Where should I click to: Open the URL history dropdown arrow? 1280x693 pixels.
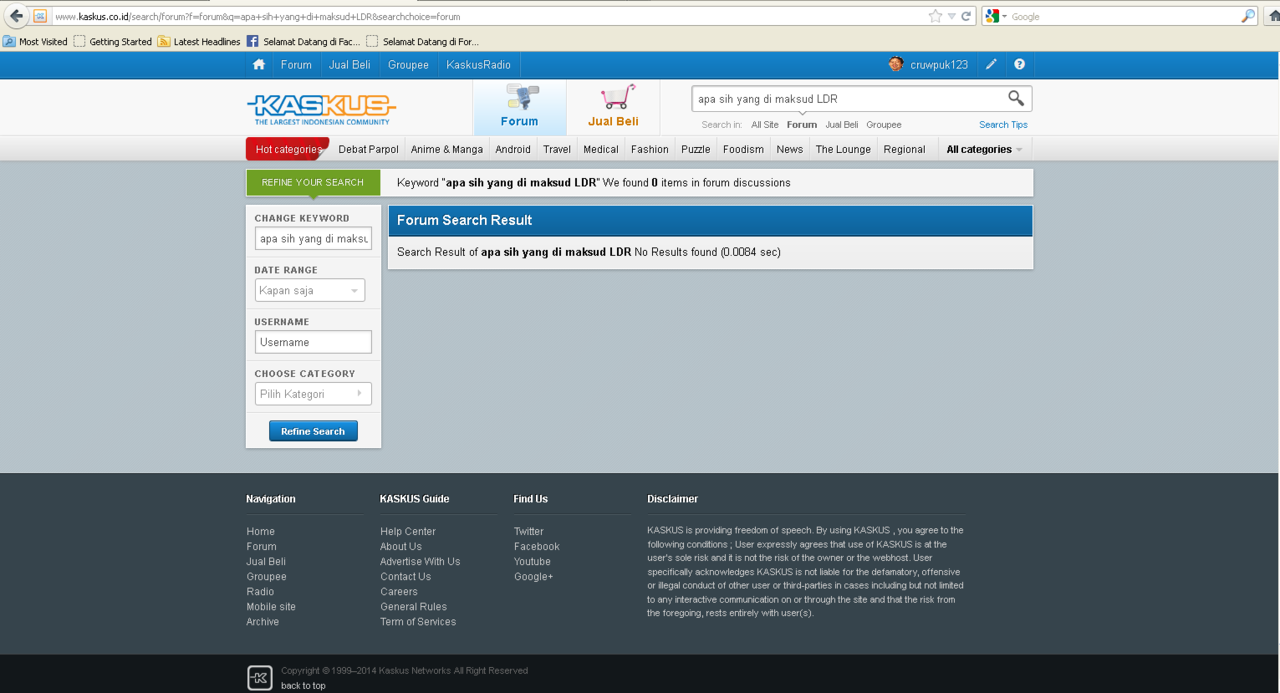[x=952, y=16]
